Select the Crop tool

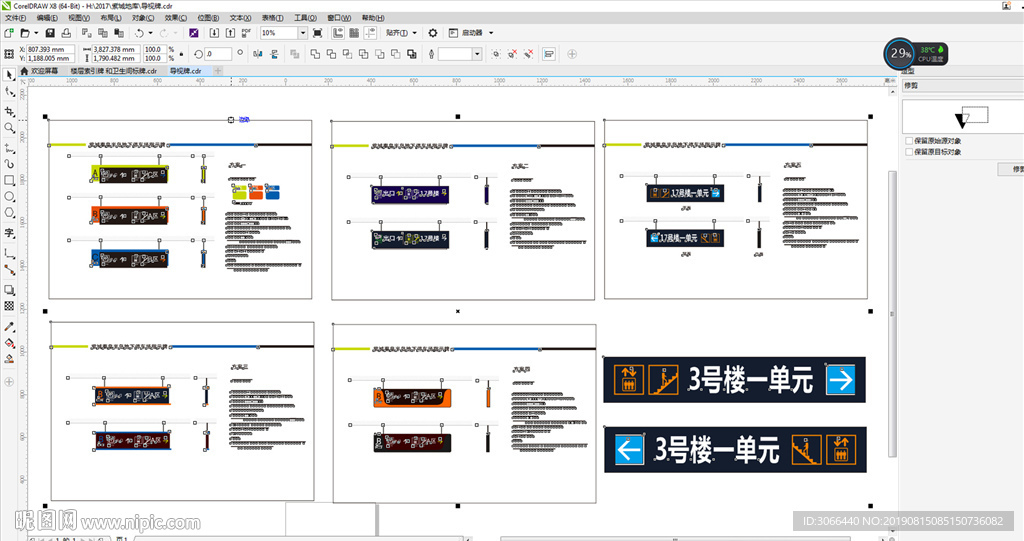(9, 110)
